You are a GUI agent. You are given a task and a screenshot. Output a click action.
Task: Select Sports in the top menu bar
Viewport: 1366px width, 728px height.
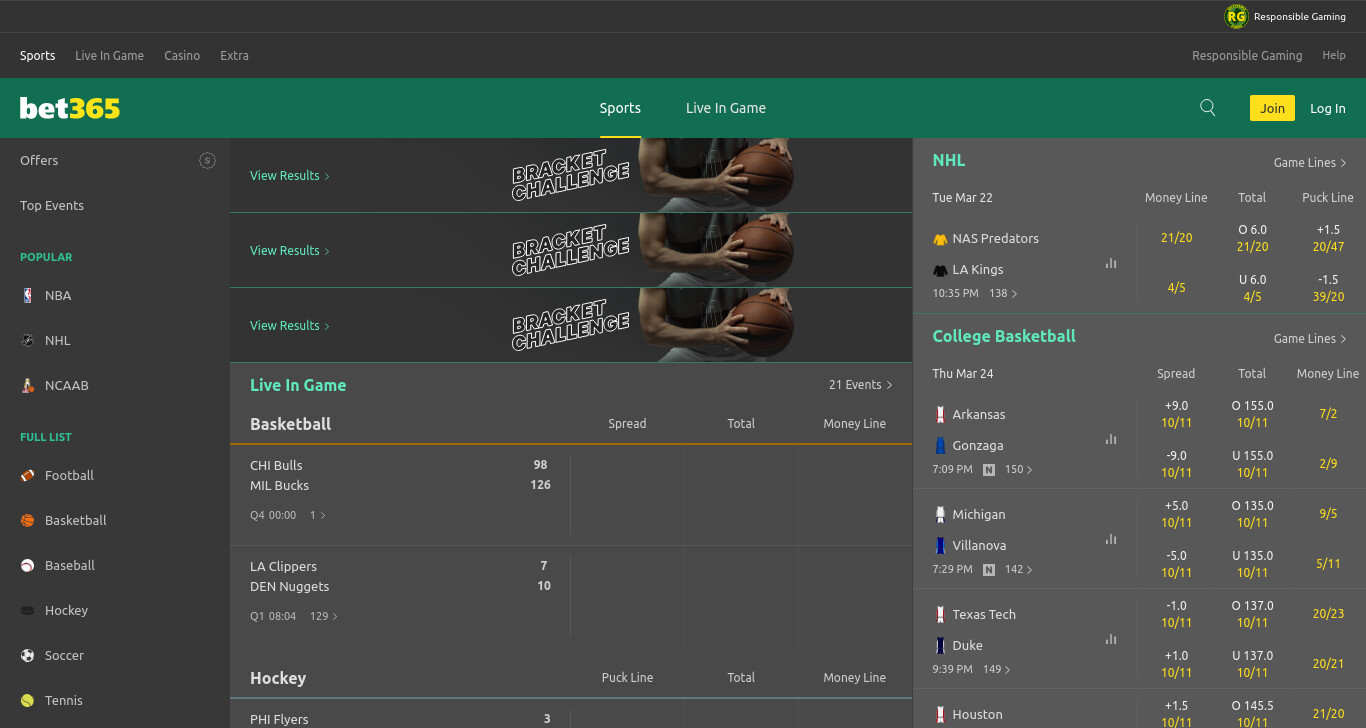[x=38, y=55]
